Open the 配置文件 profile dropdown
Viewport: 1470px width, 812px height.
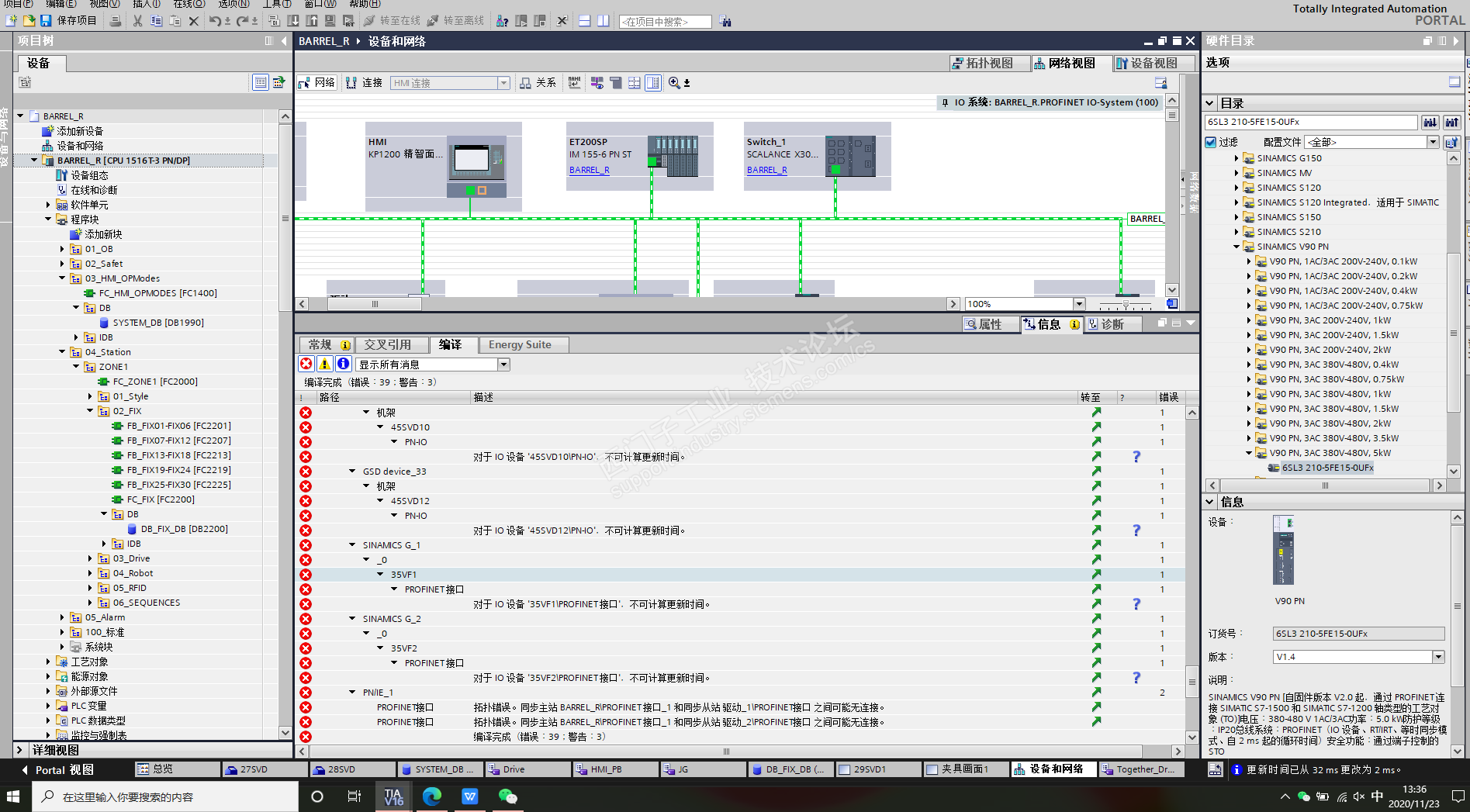point(1433,142)
